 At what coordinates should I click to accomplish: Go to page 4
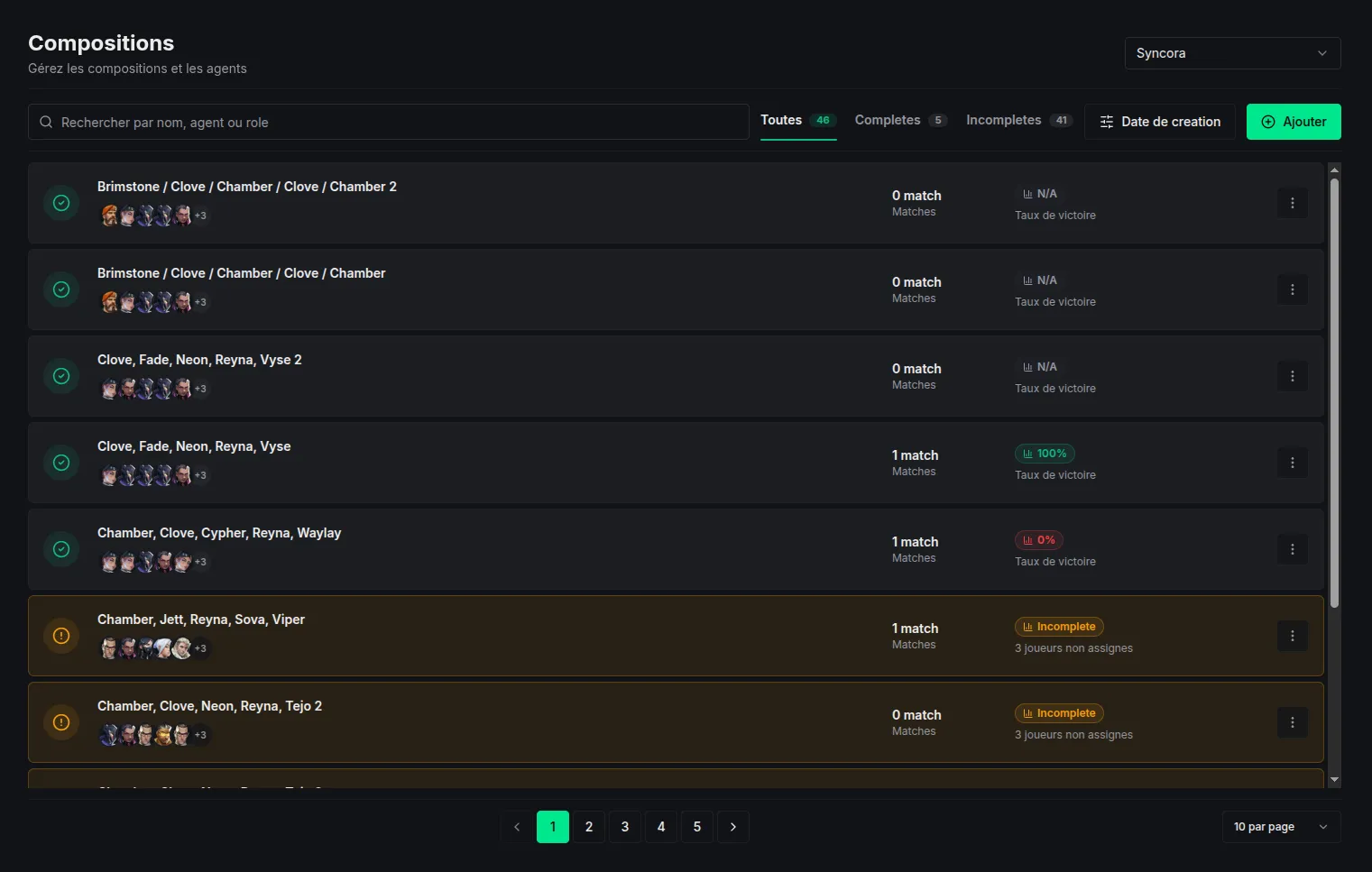click(x=661, y=827)
